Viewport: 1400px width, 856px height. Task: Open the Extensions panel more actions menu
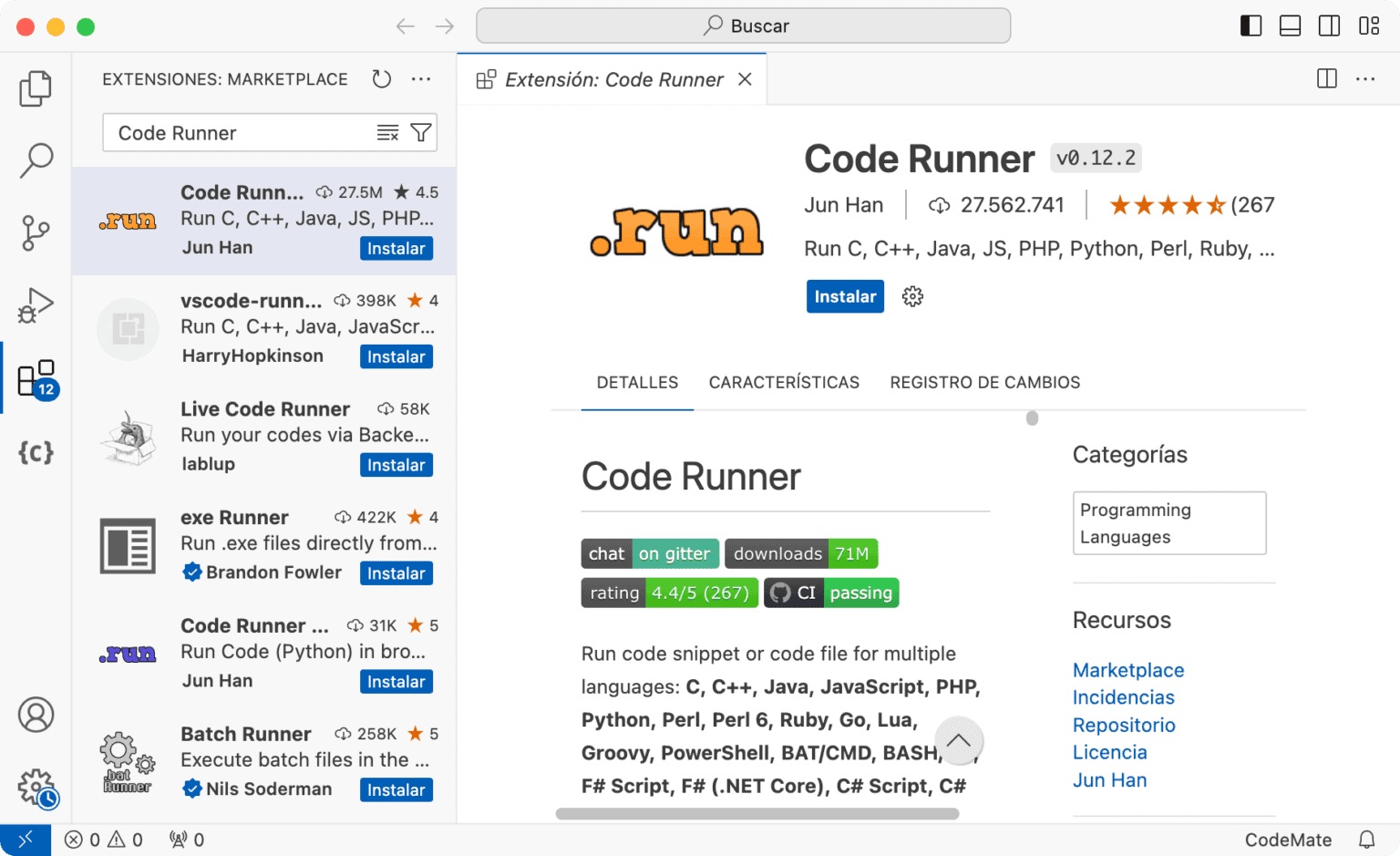(421, 79)
